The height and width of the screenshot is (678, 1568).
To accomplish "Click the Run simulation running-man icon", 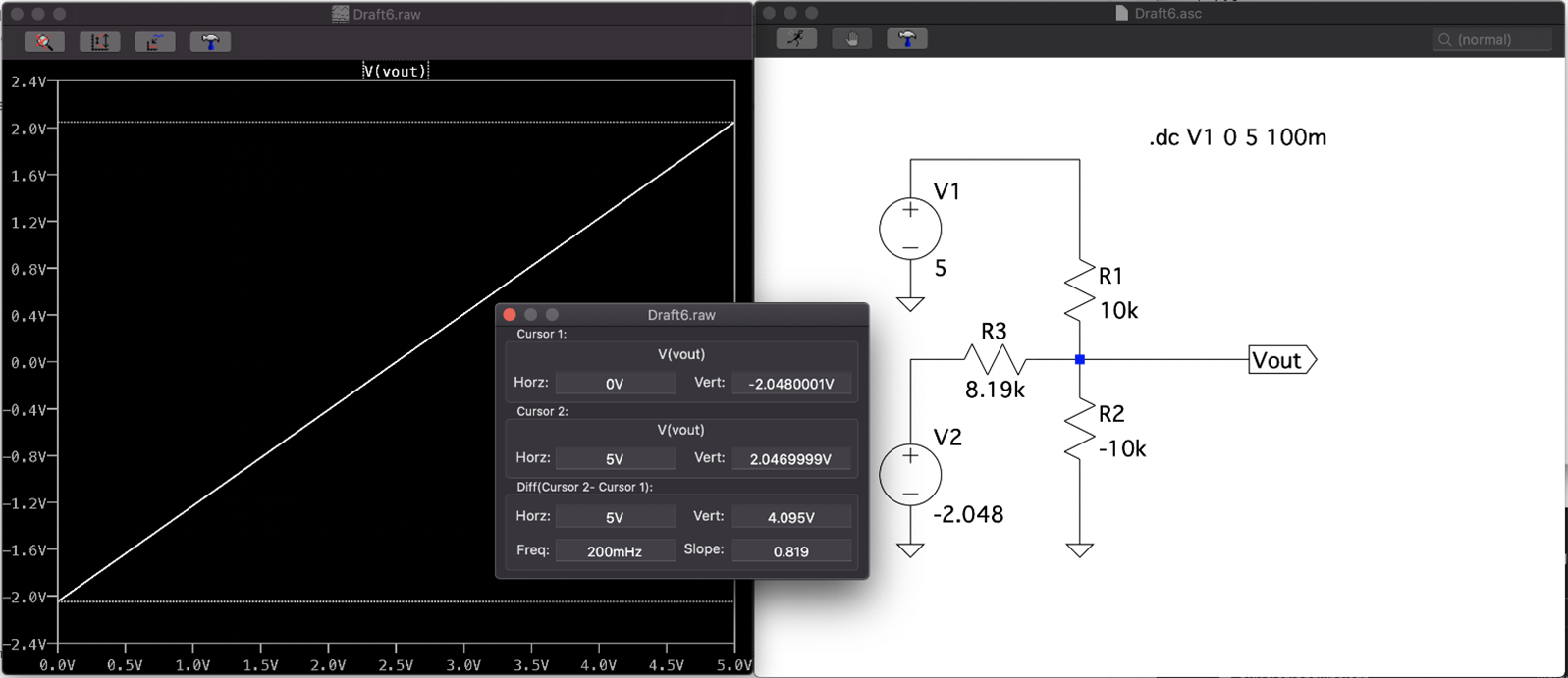I will [x=796, y=38].
